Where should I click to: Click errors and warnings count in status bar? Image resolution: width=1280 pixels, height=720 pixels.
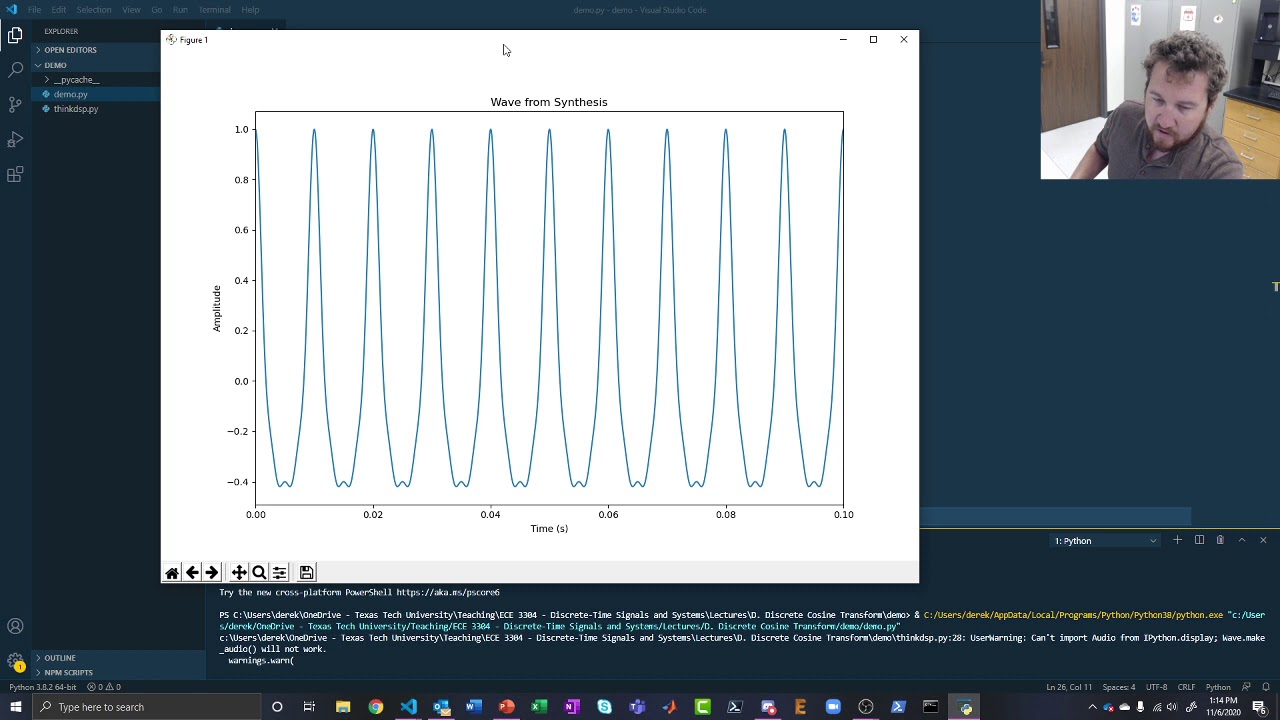click(x=104, y=687)
